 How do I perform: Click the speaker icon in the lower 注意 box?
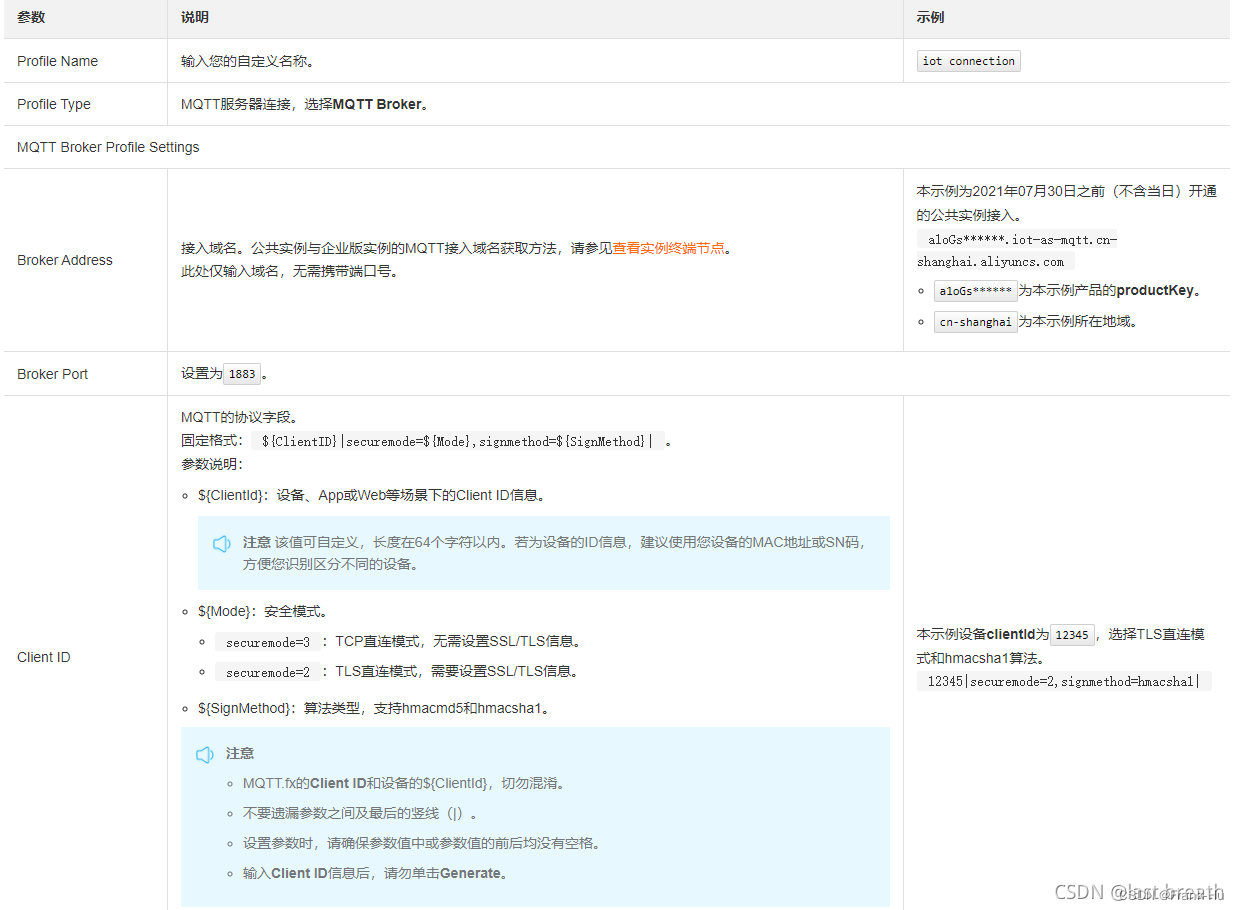click(x=204, y=755)
